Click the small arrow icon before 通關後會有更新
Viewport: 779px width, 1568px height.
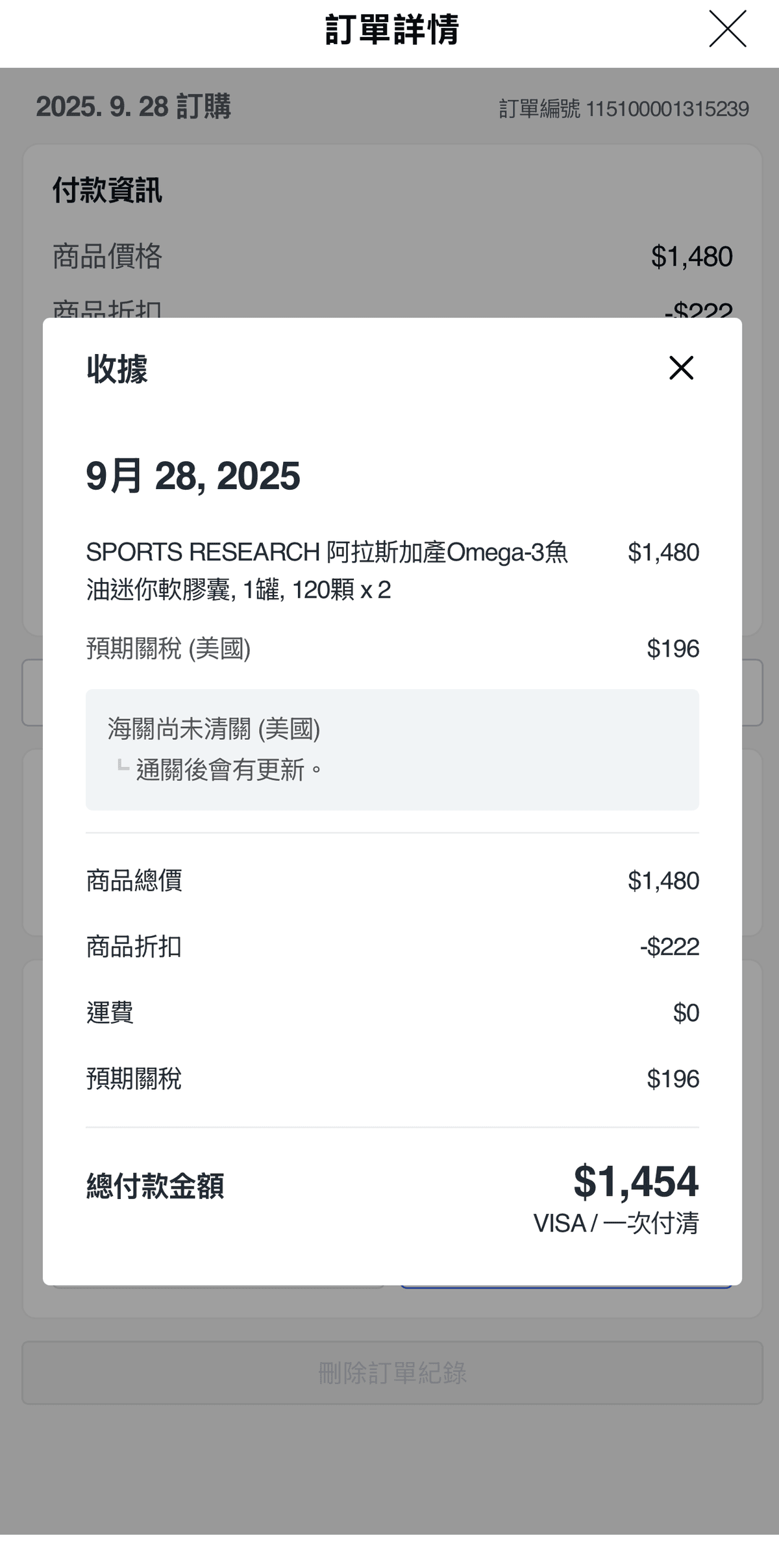pyautogui.click(x=123, y=766)
